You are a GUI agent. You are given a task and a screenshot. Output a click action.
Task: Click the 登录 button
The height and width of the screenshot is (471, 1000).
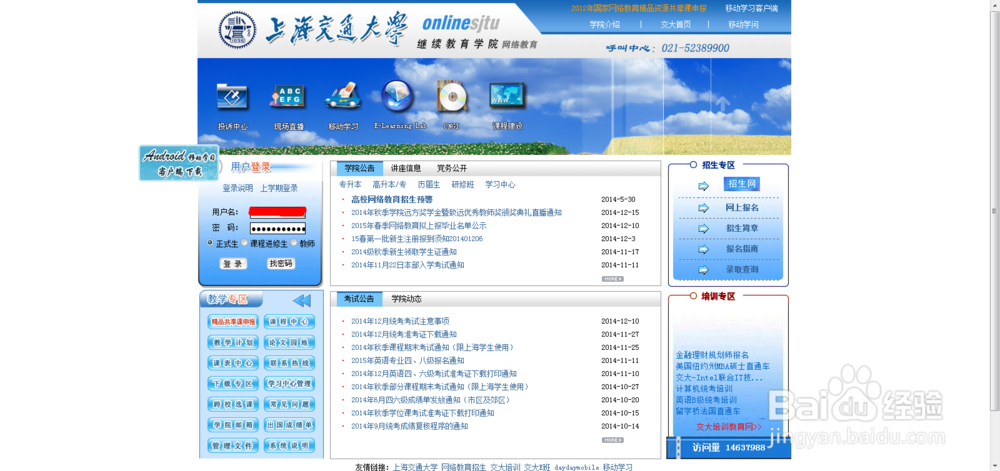point(233,264)
